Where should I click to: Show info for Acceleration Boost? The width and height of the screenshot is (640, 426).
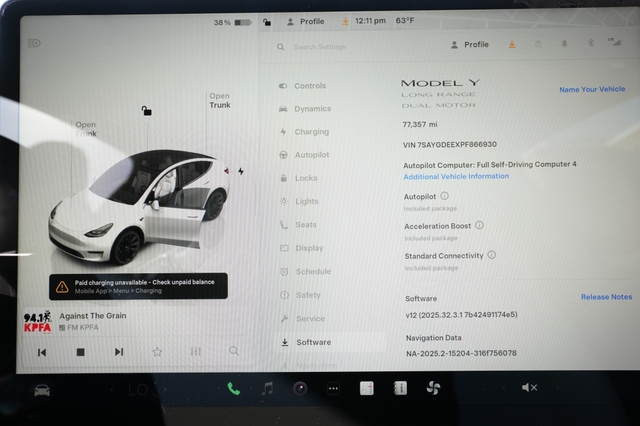coord(480,225)
